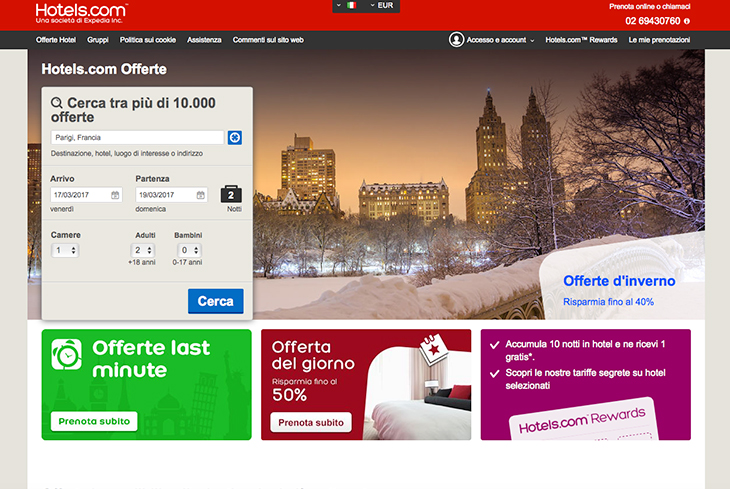Open the Adulti count dropdown
The width and height of the screenshot is (730, 489).
pos(143,250)
